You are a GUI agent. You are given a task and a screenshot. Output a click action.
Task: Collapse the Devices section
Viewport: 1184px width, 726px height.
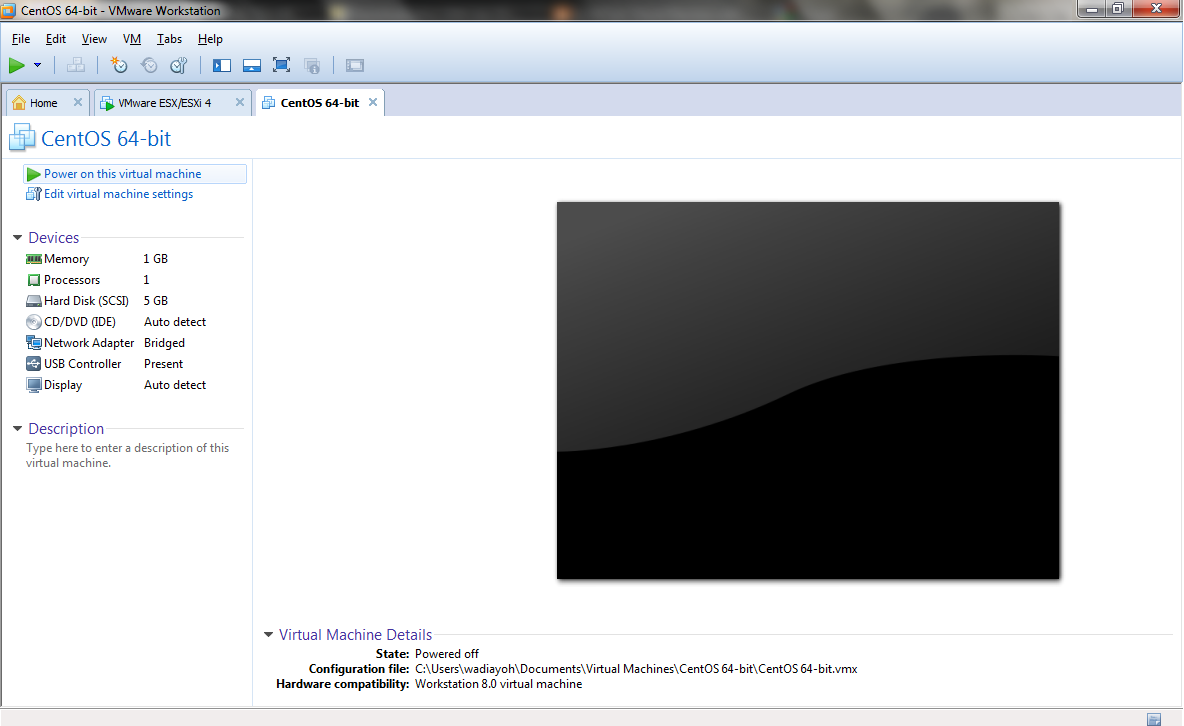(x=17, y=238)
